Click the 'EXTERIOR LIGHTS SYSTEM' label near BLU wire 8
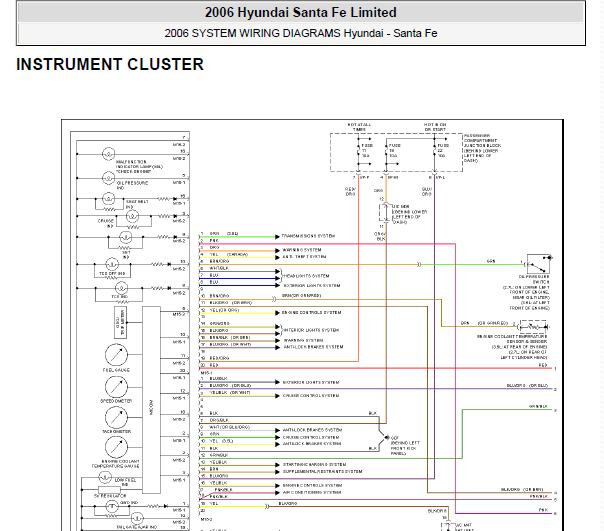604x531 pixels. coord(312,286)
